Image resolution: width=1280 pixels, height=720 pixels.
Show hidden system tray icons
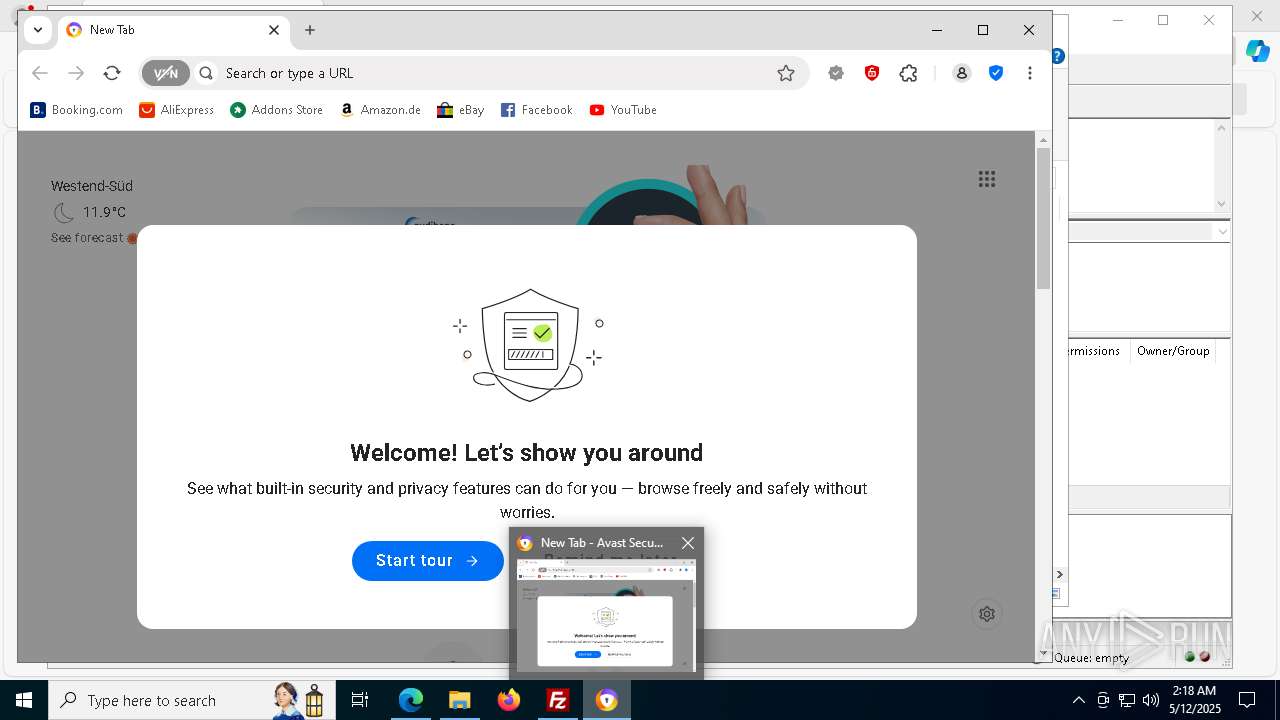click(1078, 700)
